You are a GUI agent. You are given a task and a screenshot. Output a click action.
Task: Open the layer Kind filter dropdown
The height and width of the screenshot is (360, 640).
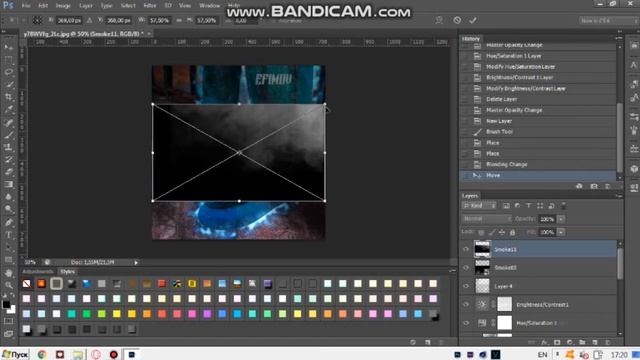tap(479, 206)
